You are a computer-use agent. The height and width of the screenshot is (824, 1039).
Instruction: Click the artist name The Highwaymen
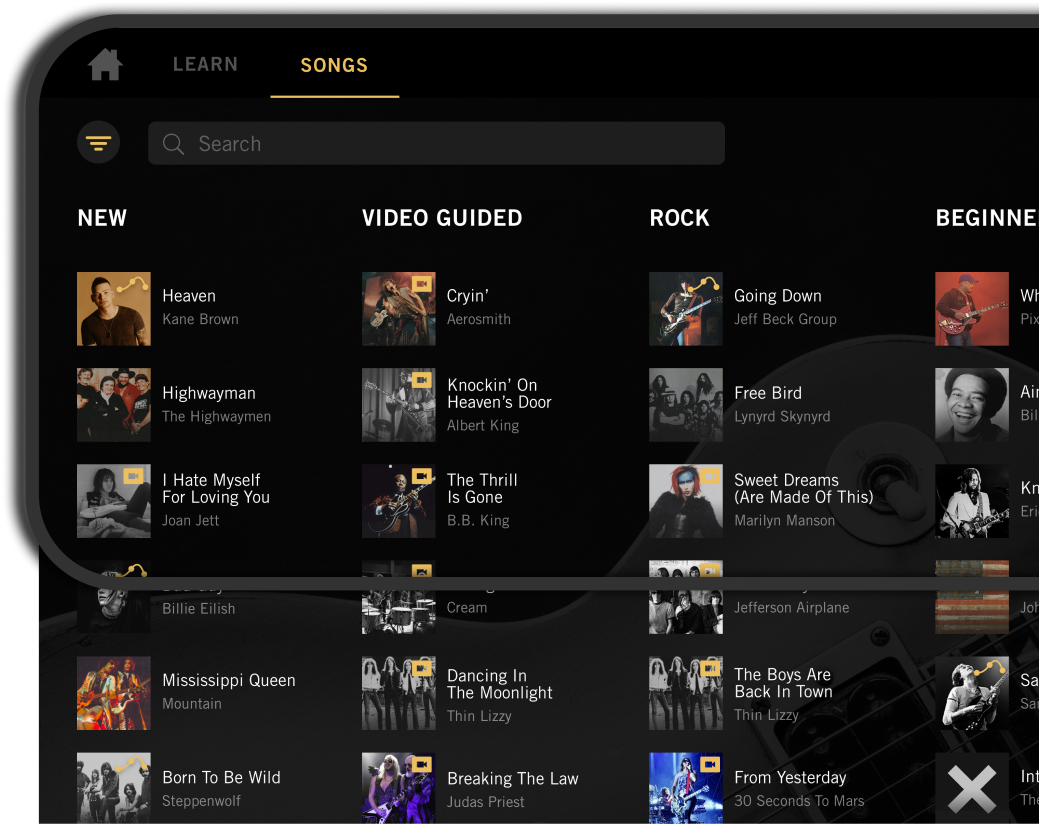(x=217, y=417)
